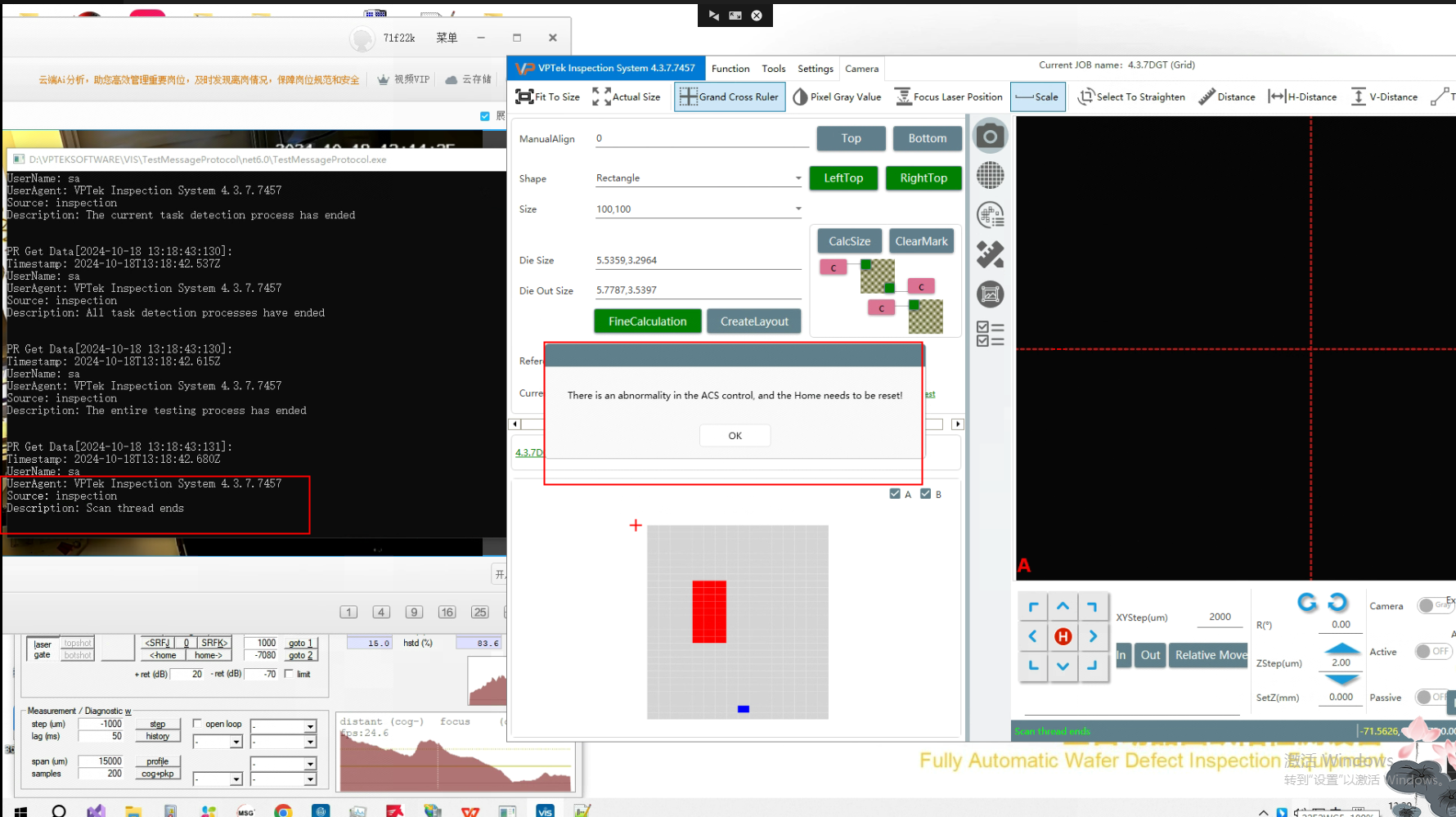Open the Camera menu
Screen dimensions: 1456x817
861,69
